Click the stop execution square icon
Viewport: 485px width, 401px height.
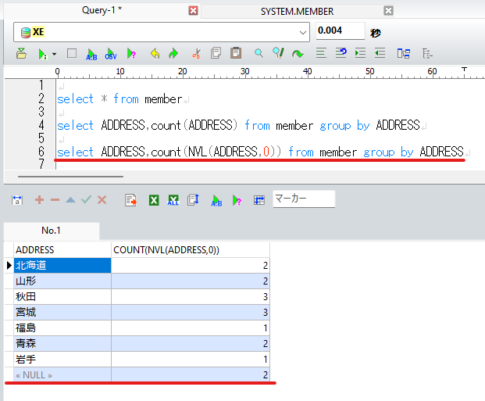pos(72,53)
